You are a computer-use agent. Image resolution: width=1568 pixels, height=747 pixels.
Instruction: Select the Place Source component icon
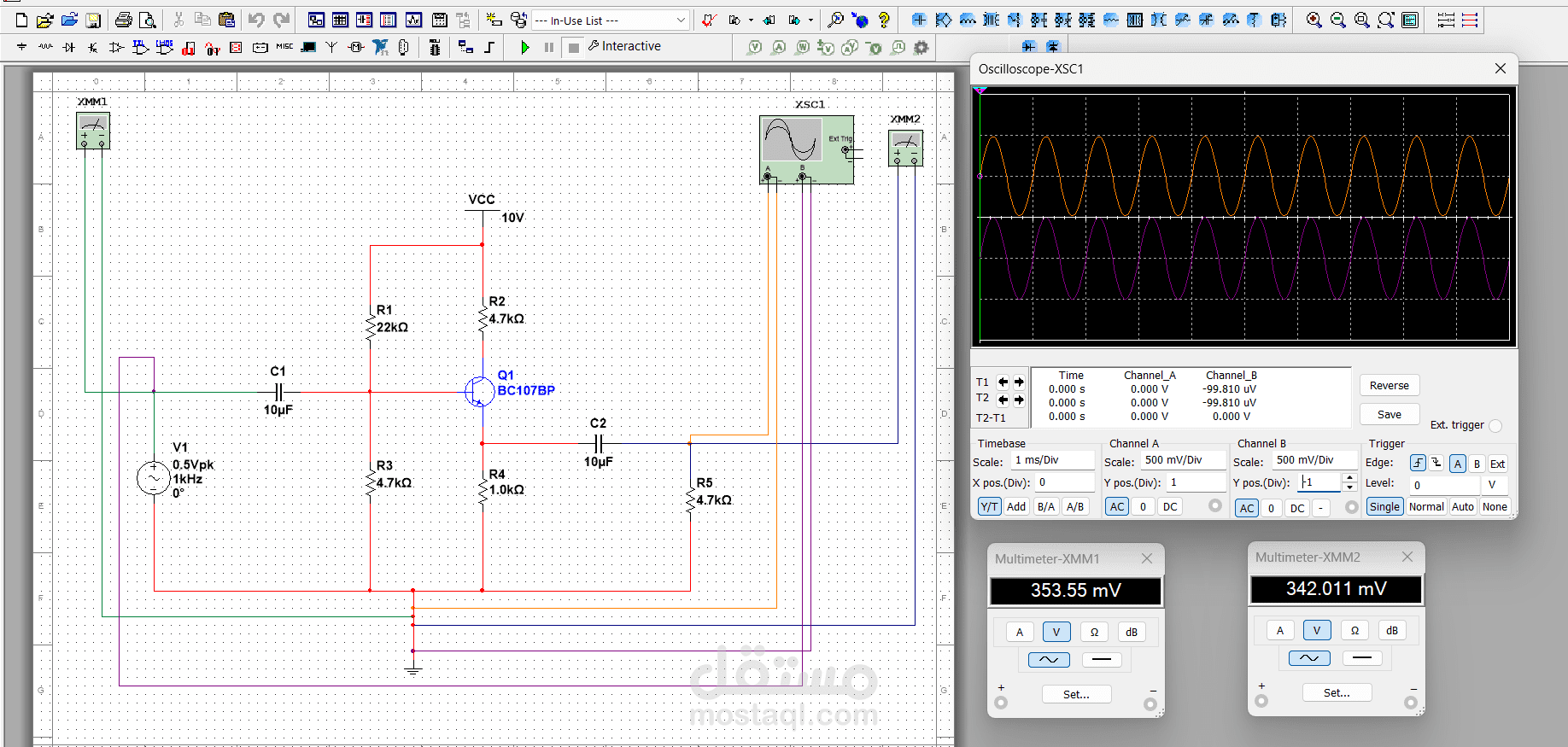22,47
